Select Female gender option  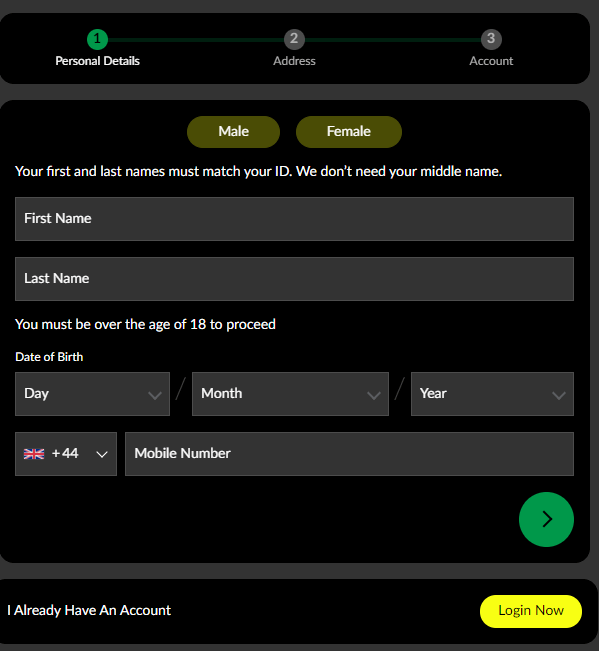(349, 132)
